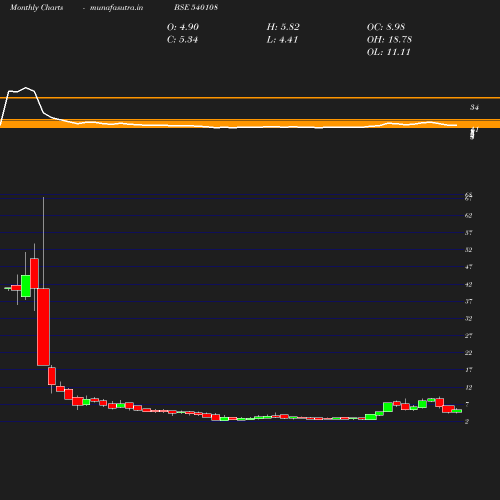500x500 pixels.
Task: Click the munafasutra.in site label
Action: [x=116, y=7]
